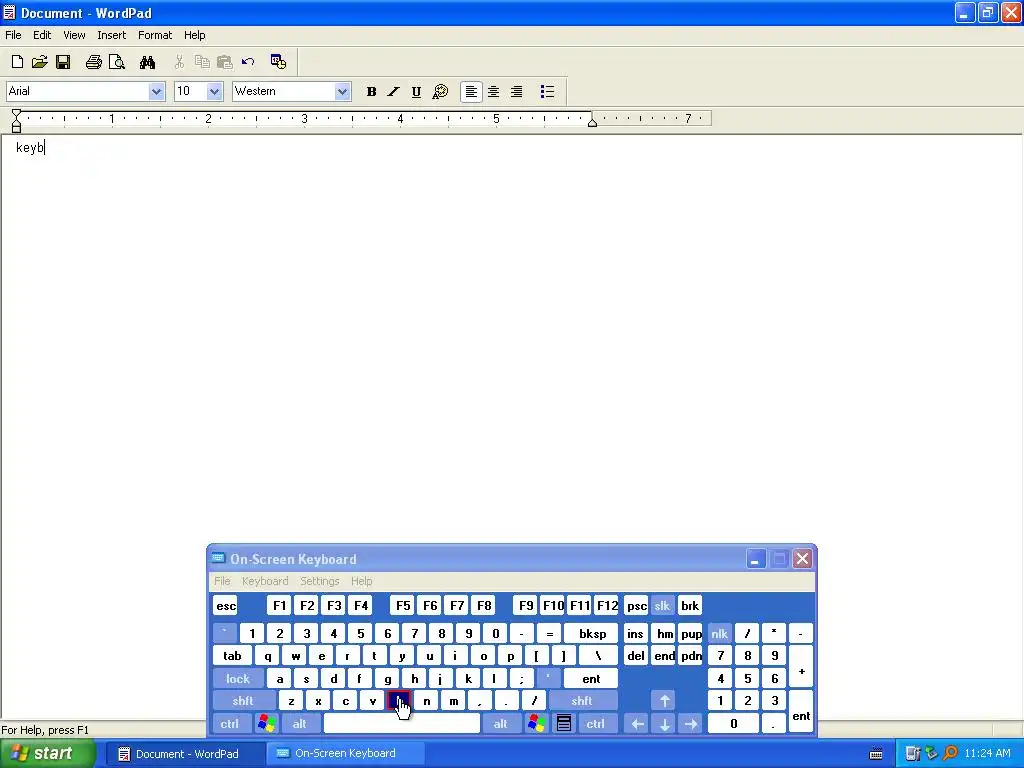Click left Windows key on keyboard
Screen dimensions: 1024x768
(x=266, y=724)
